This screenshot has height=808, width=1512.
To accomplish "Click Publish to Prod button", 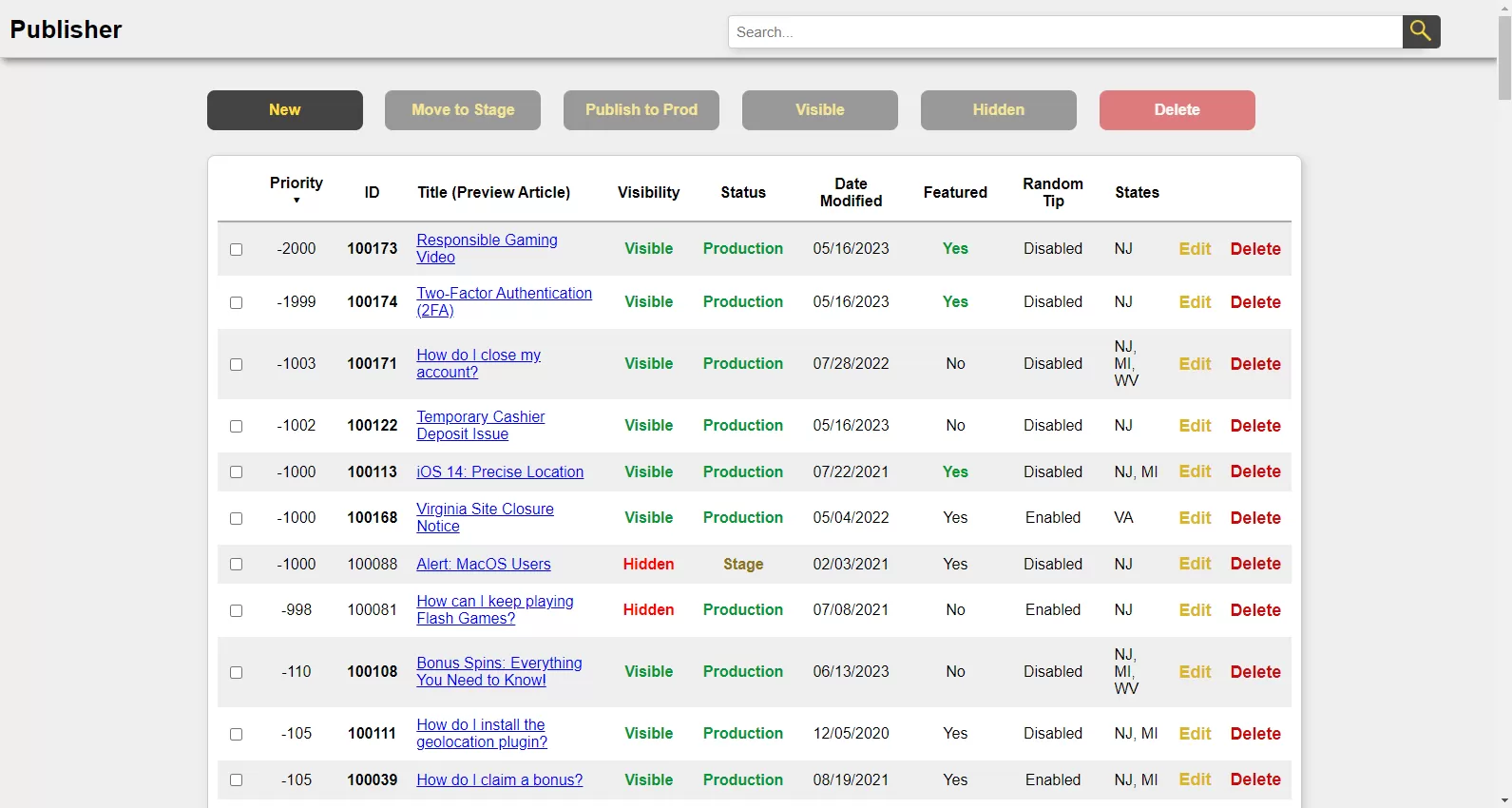I will (x=641, y=110).
